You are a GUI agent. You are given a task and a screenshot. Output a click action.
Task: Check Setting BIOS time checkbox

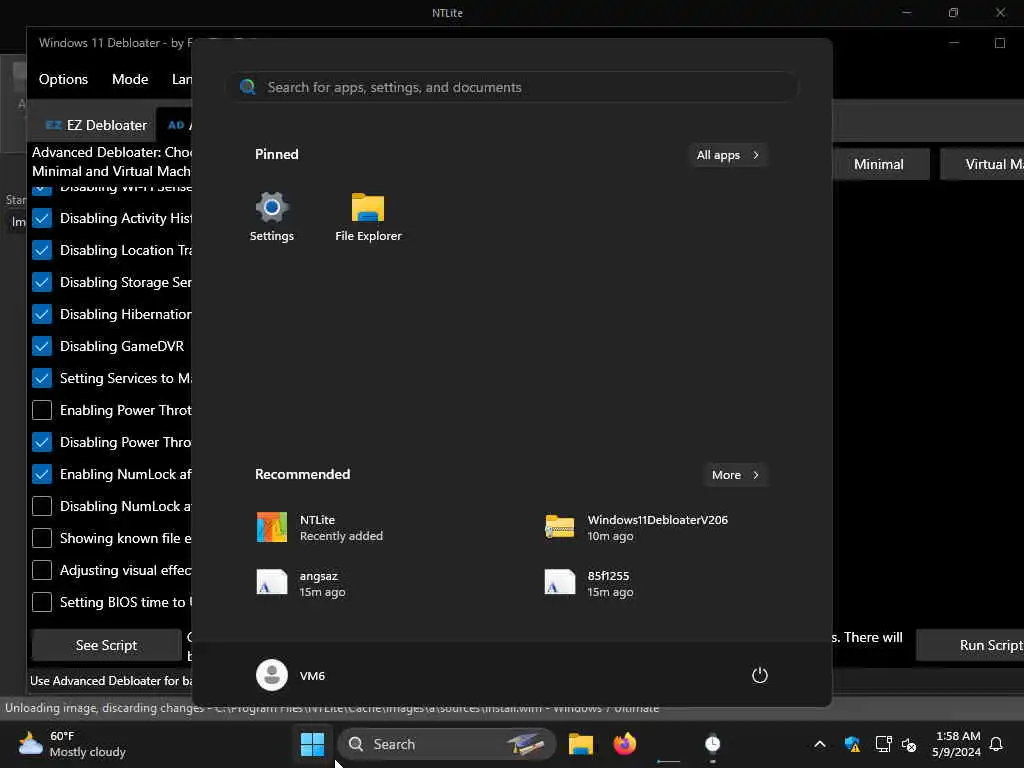42,602
